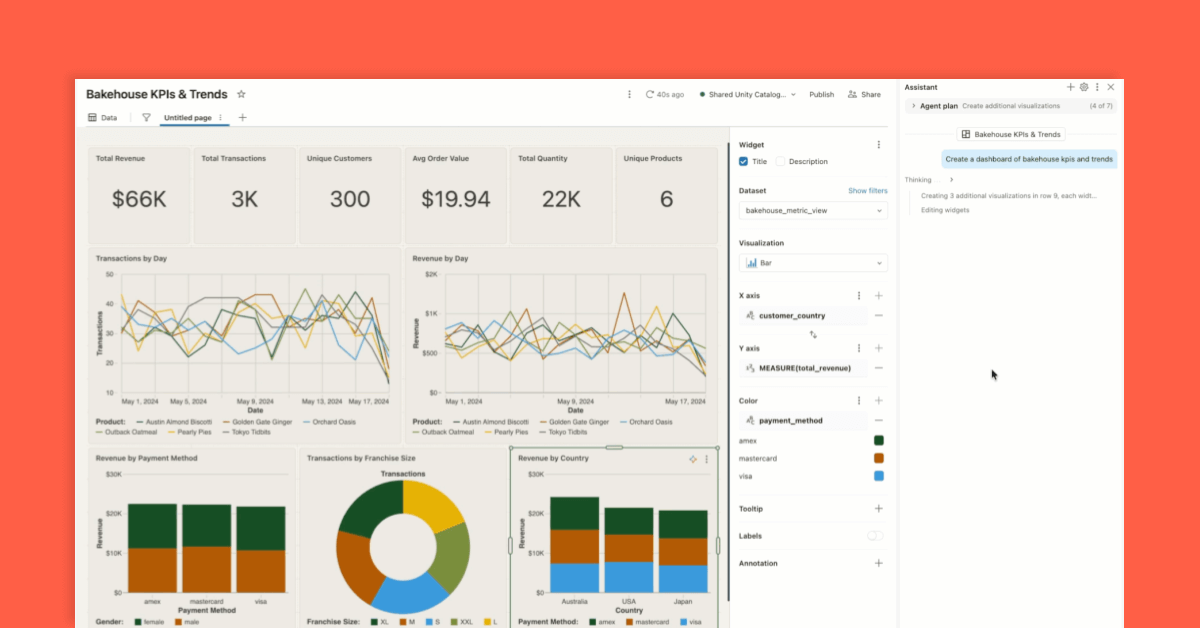Enable the Description checkbox
1200x628 pixels.
[779, 161]
